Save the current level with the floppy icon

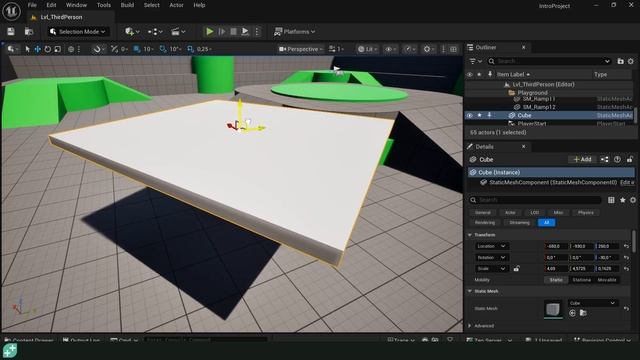11,31
